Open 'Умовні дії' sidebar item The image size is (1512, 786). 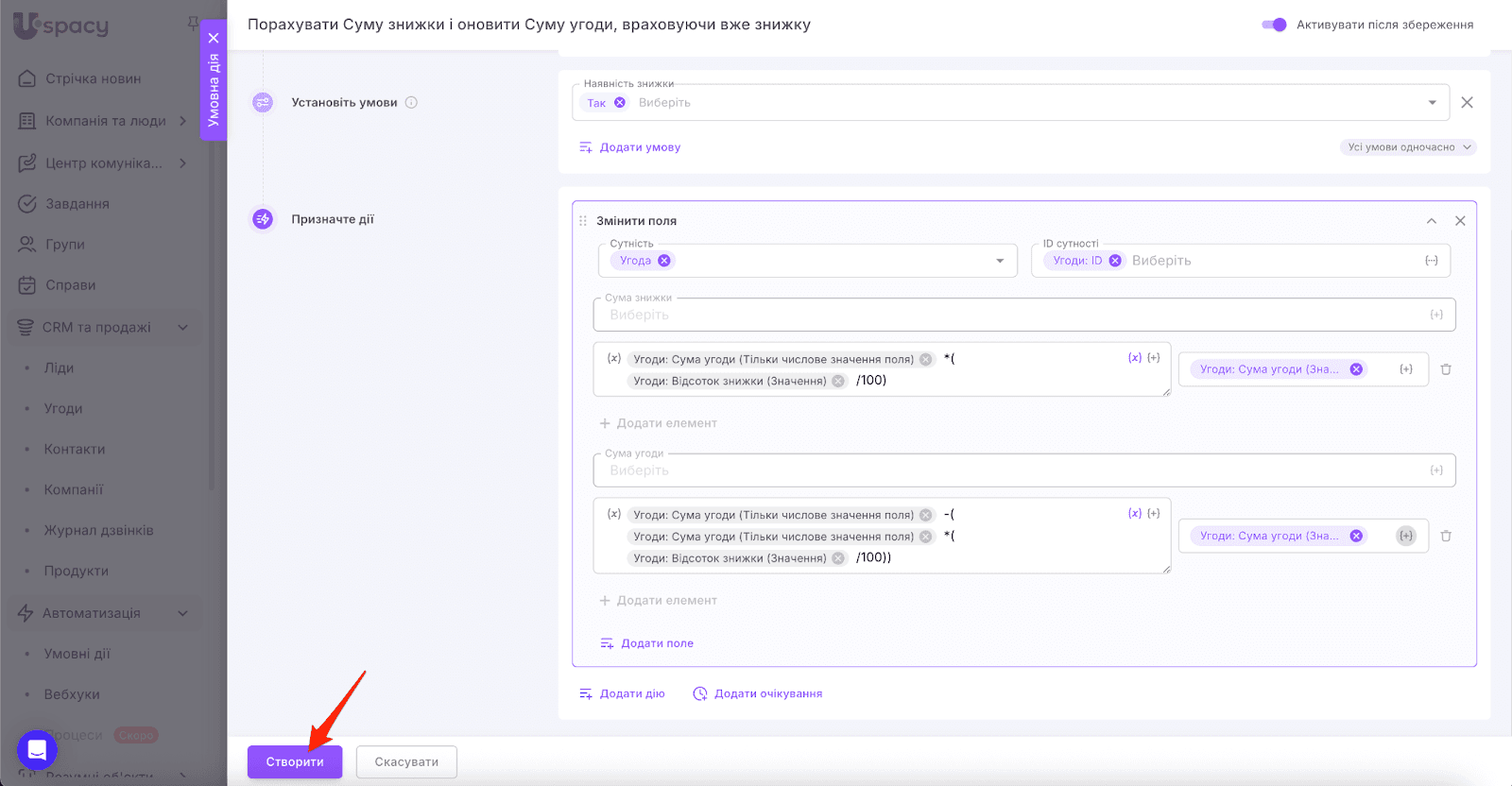tap(77, 654)
